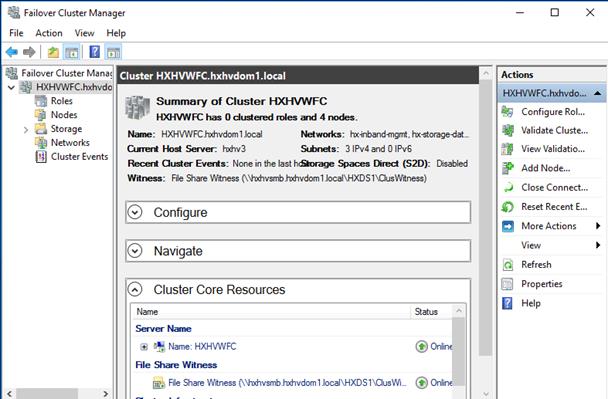Click the Refresh icon in Actions pane
Screen dimensions: 608x399
point(508,265)
